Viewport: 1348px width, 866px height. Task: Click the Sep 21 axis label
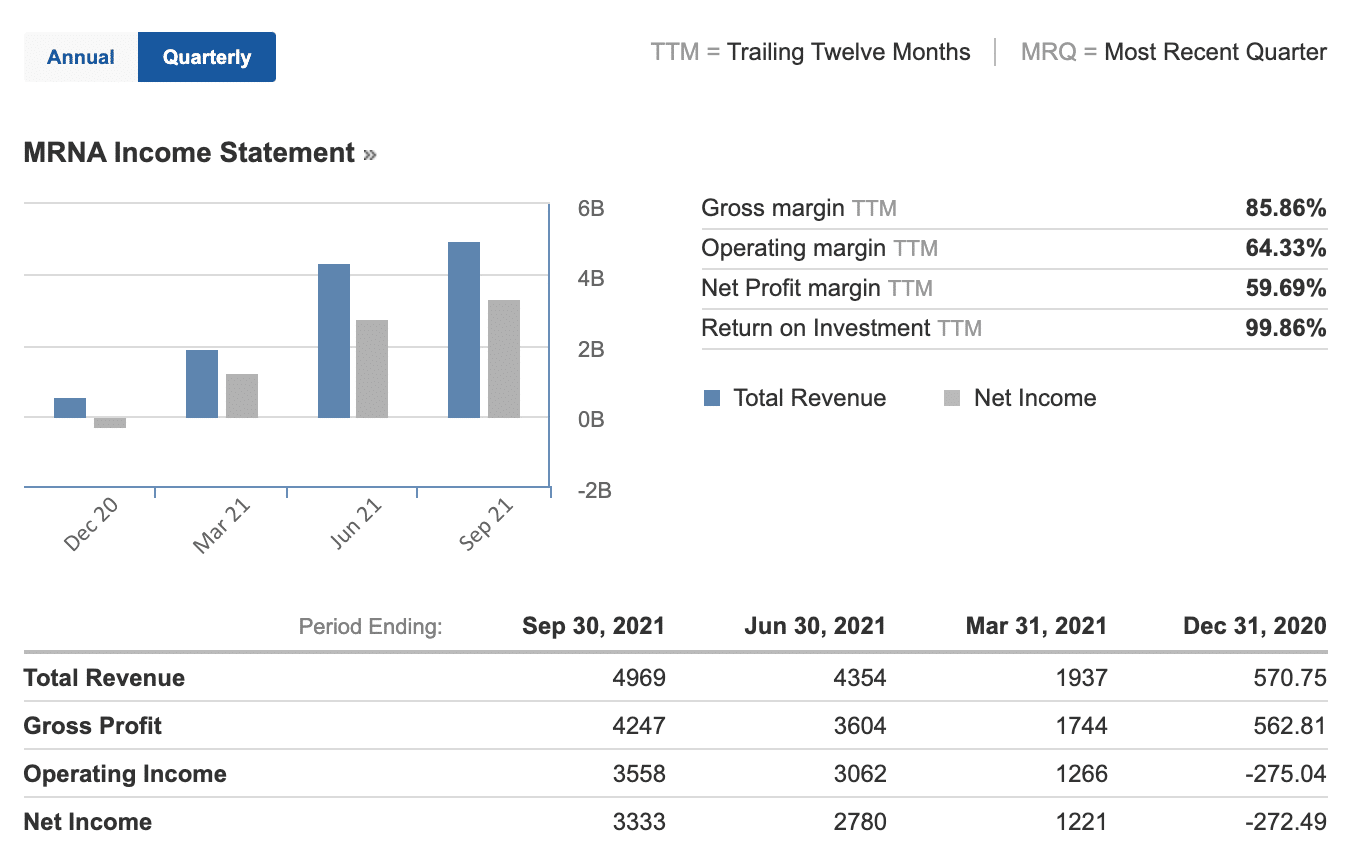487,524
